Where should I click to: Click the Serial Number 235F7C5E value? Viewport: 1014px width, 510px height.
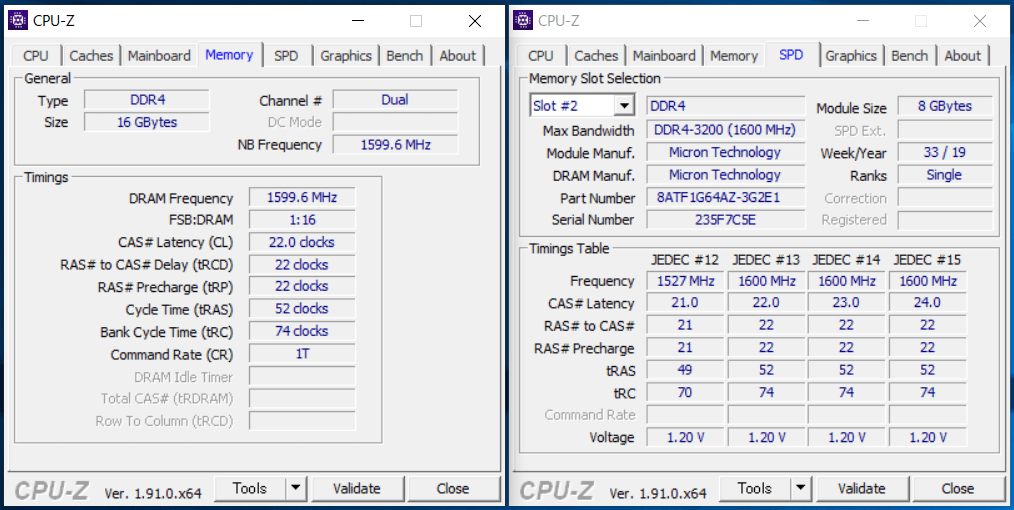[x=726, y=219]
